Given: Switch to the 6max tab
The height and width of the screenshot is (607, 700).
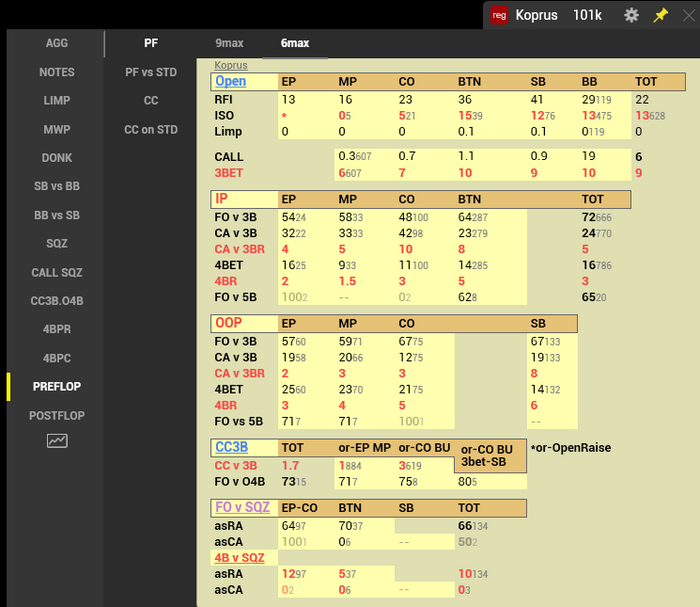Looking at the screenshot, I should coord(295,43).
